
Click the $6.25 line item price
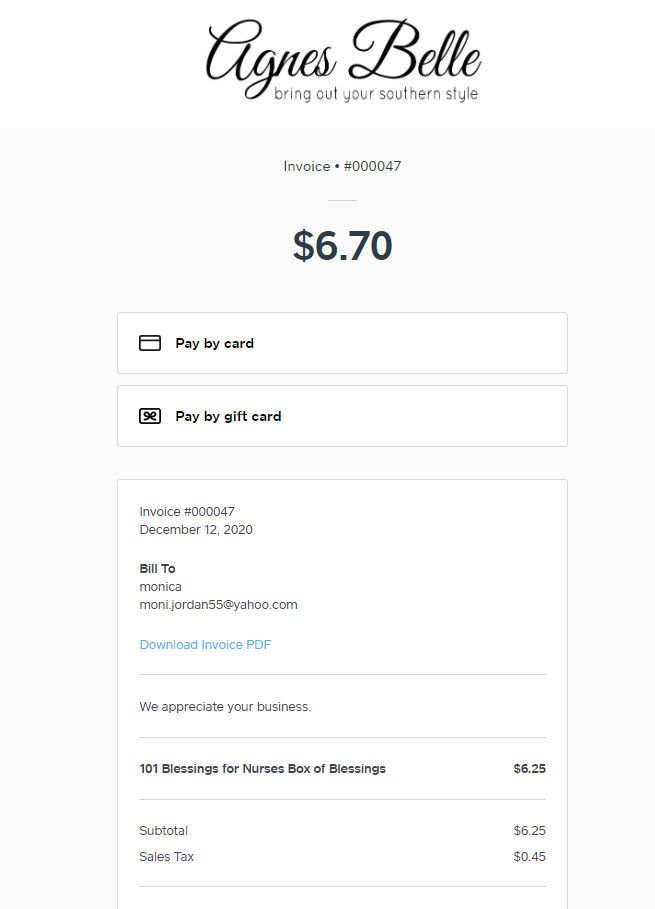[529, 769]
